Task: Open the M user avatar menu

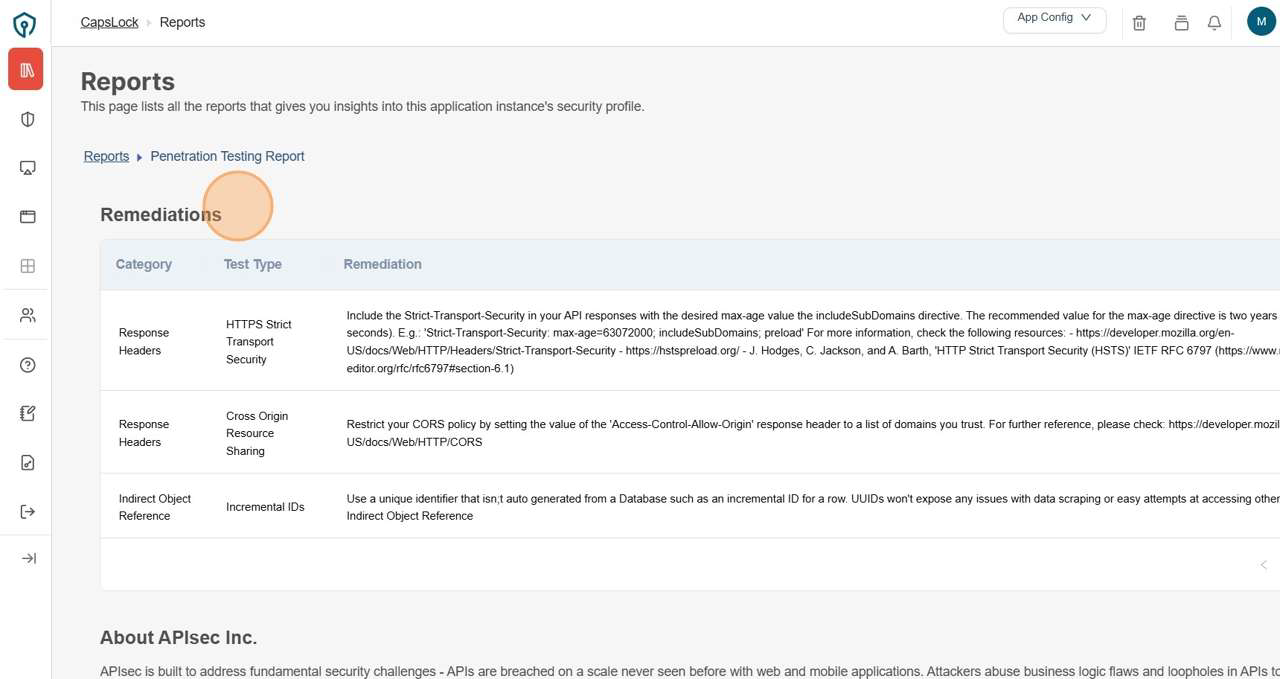Action: click(1261, 21)
